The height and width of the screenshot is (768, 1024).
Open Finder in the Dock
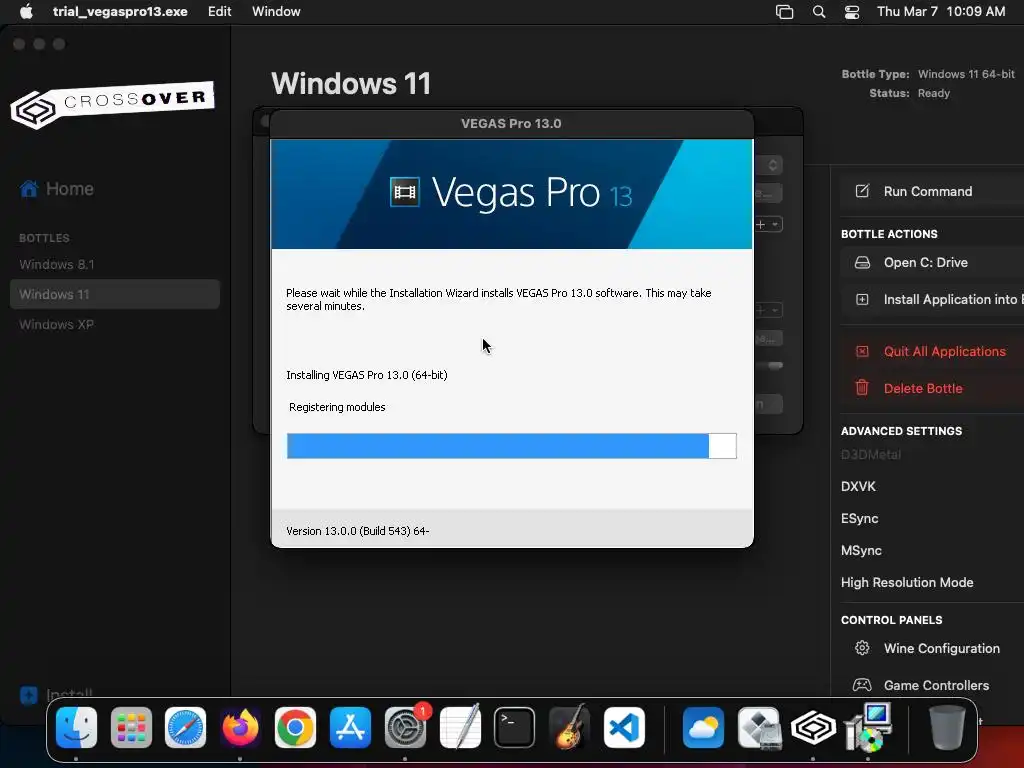tap(76, 727)
